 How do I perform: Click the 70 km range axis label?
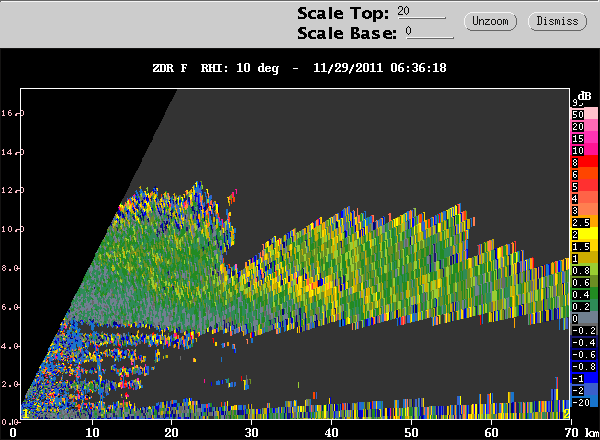(571, 433)
